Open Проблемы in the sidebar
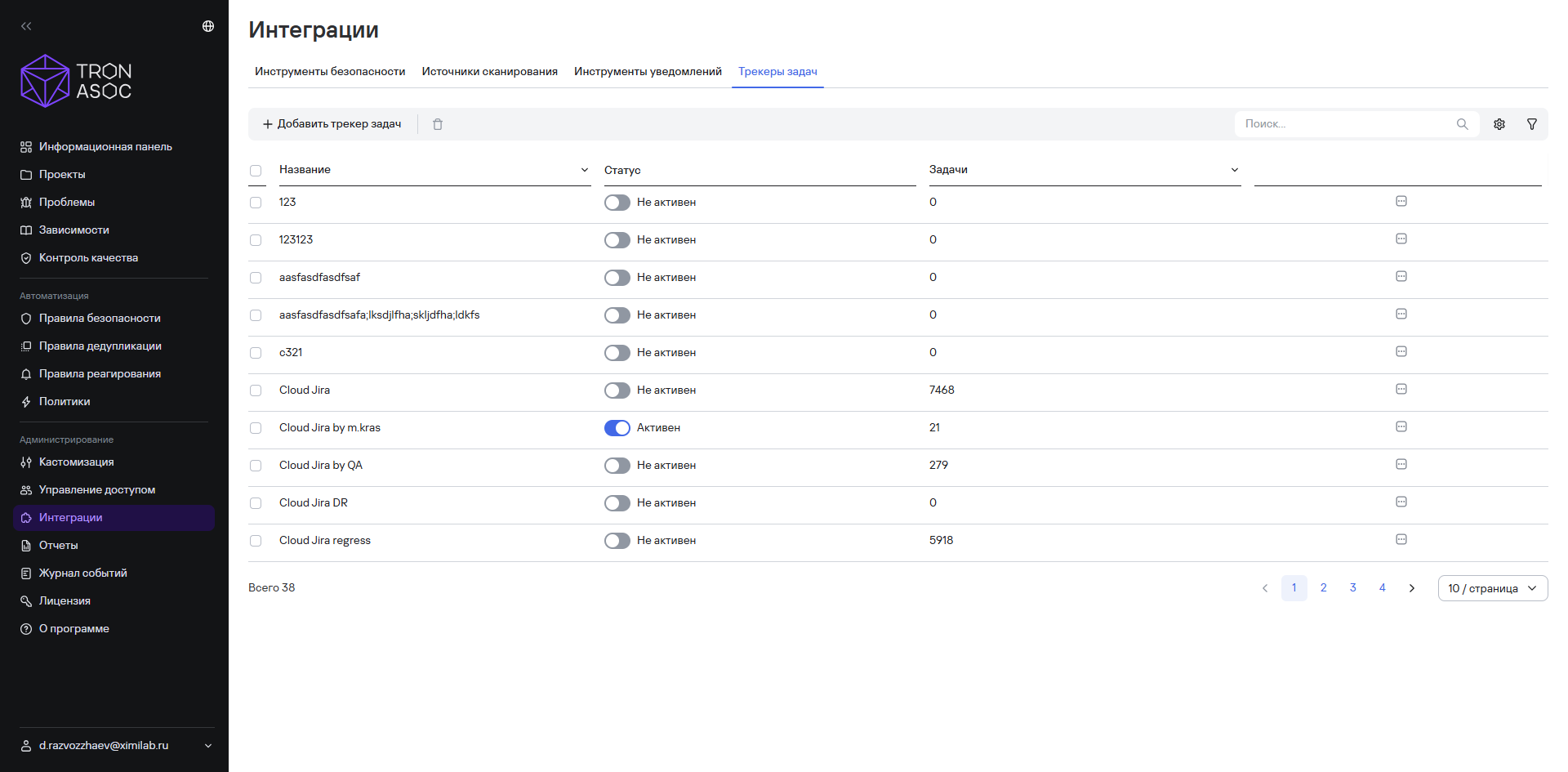The width and height of the screenshot is (1568, 772). [x=114, y=203]
